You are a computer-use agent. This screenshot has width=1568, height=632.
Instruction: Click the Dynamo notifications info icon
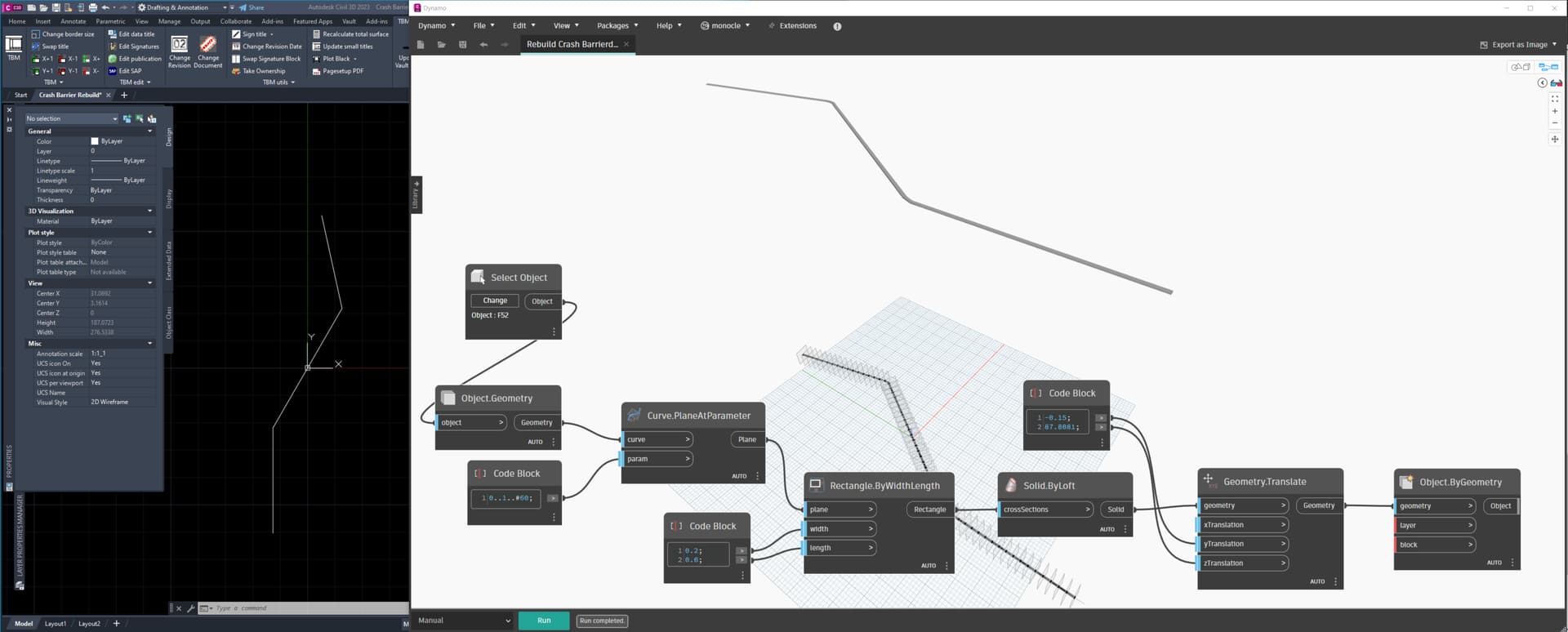(x=837, y=26)
